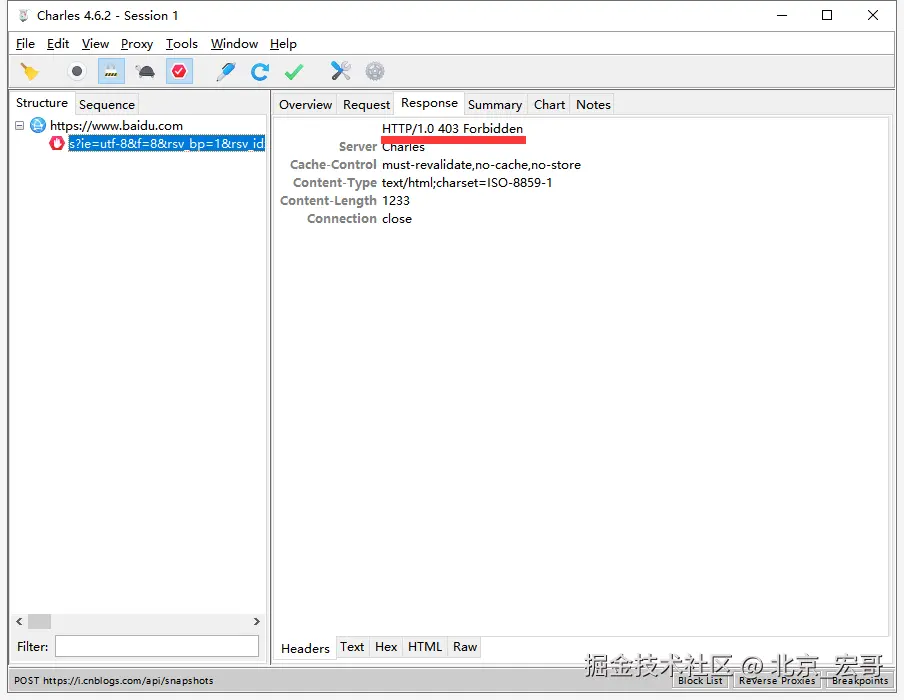
Task: Click the Content-Length value 1233
Action: tap(396, 201)
